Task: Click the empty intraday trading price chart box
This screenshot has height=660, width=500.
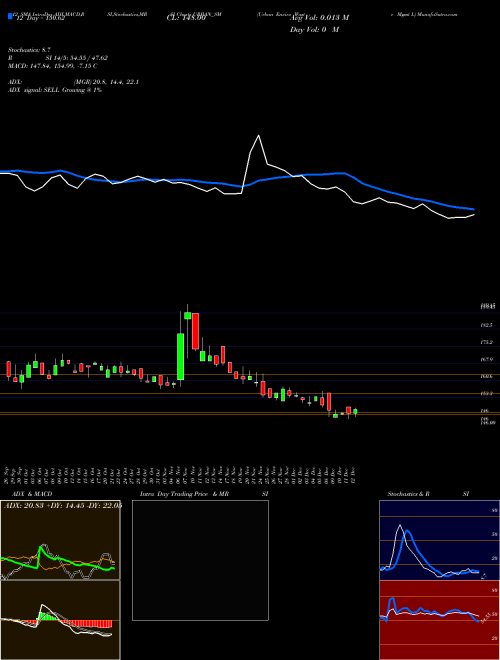Action: pyautogui.click(x=200, y=560)
